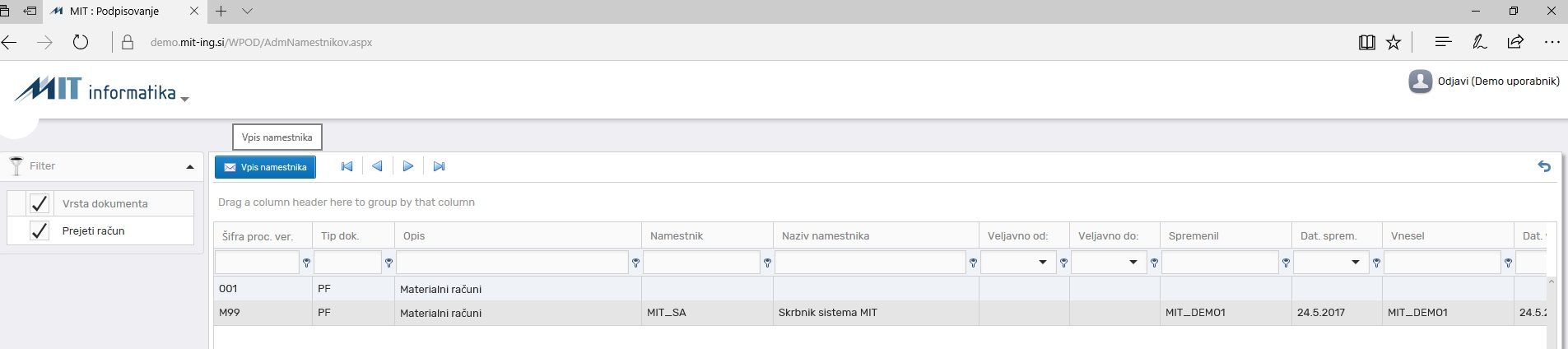Click Odjavi (Demo uporabnik) link
The width and height of the screenshot is (1568, 349).
click(x=1498, y=81)
